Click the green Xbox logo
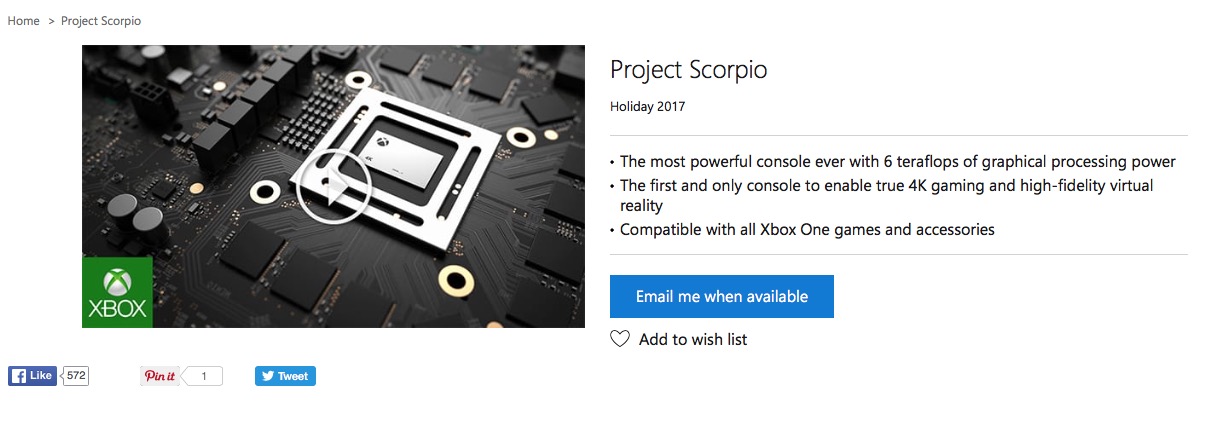The height and width of the screenshot is (434, 1205). coord(117,292)
